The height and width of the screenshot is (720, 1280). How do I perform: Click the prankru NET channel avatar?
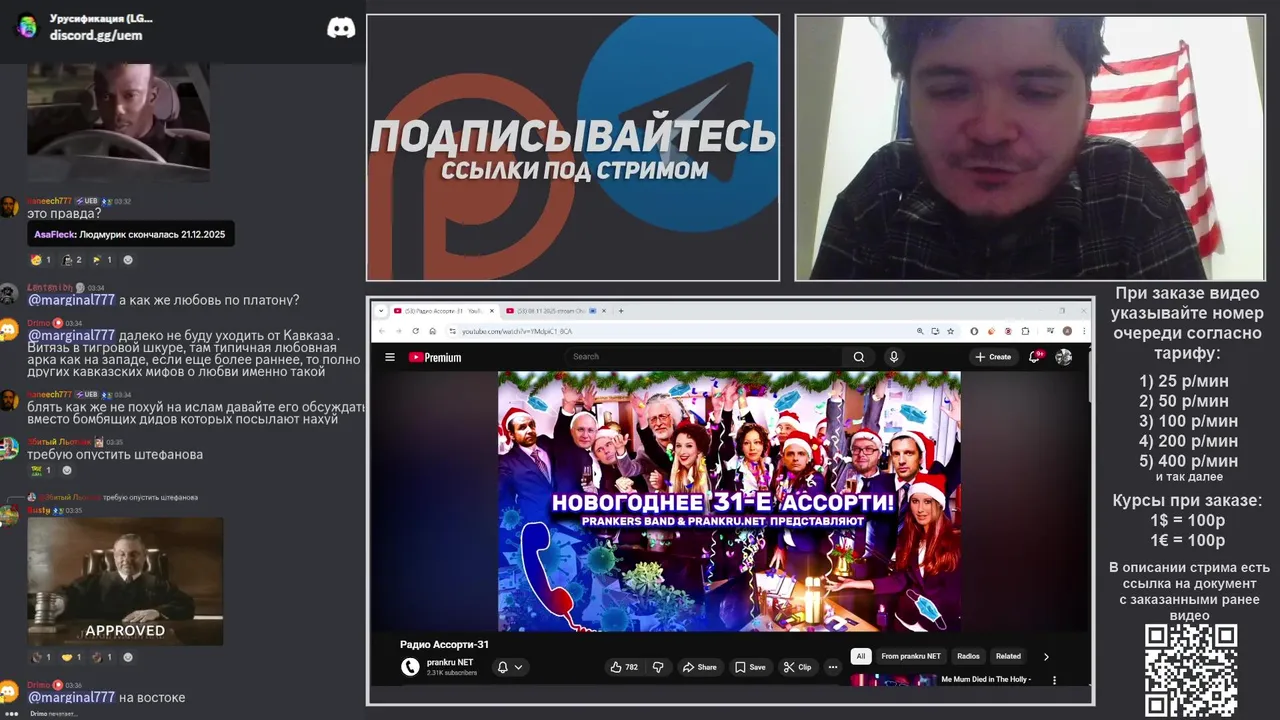pyautogui.click(x=410, y=667)
